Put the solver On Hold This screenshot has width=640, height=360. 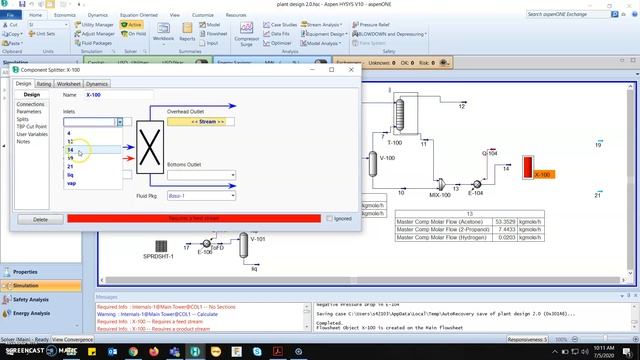point(133,34)
